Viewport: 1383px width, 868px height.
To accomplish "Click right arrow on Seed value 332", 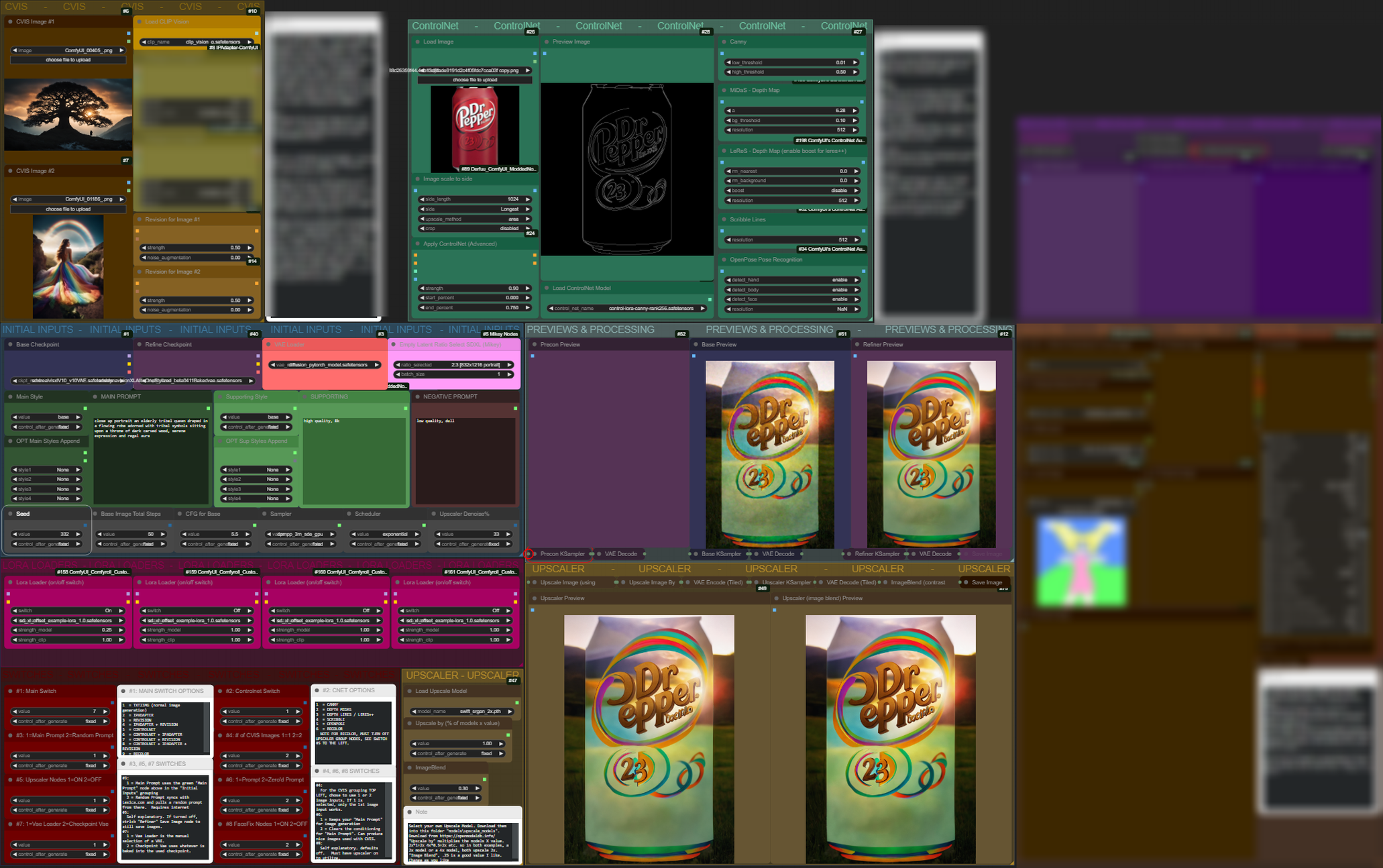I will (78, 534).
